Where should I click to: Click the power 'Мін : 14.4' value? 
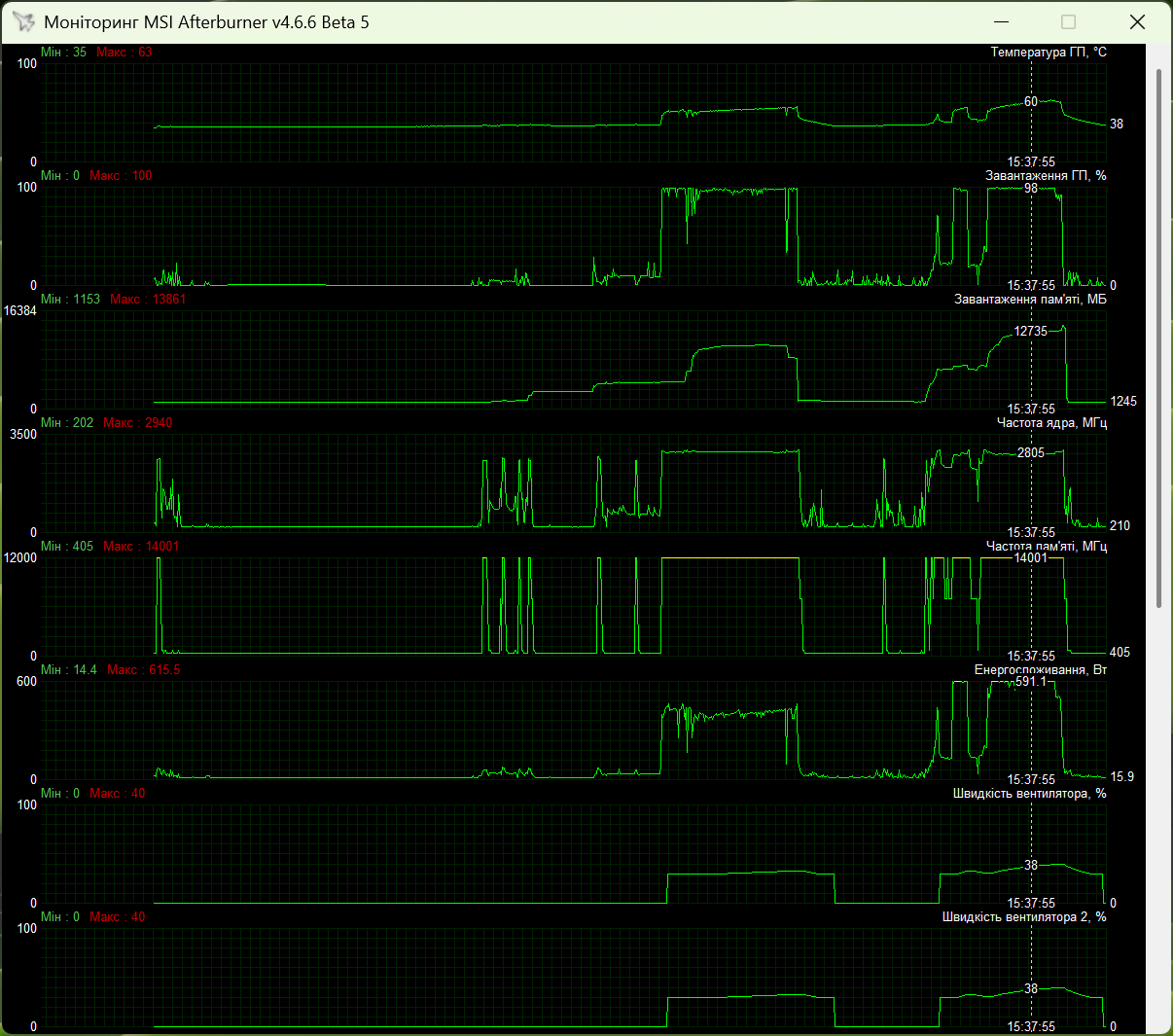(69, 670)
